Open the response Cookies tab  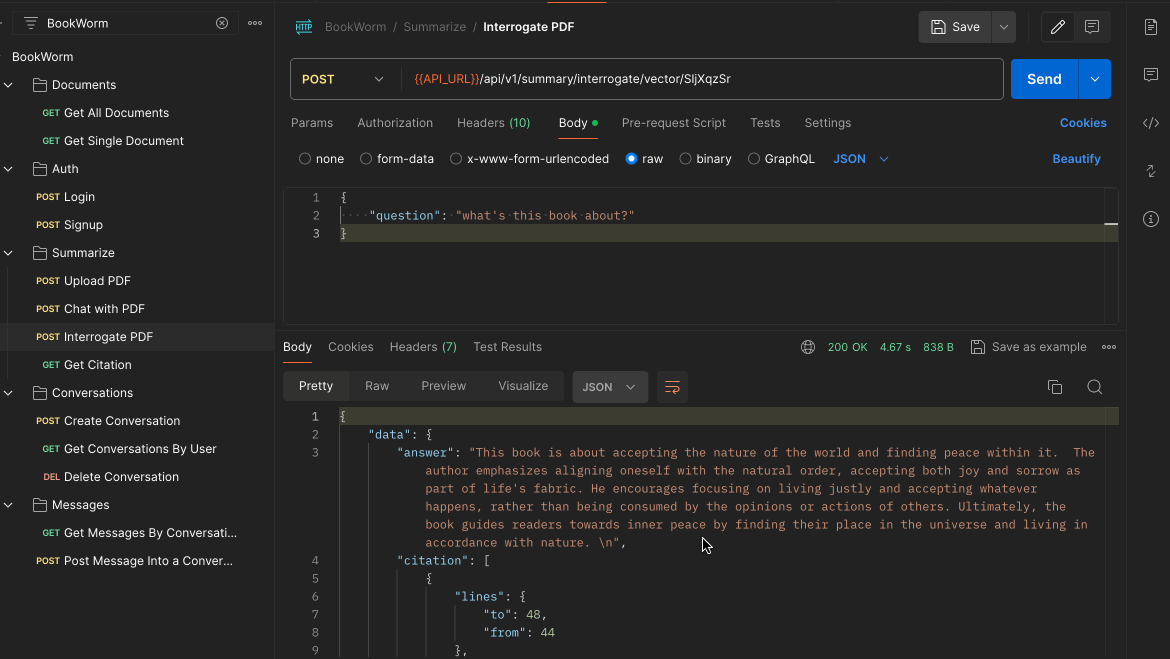351,347
